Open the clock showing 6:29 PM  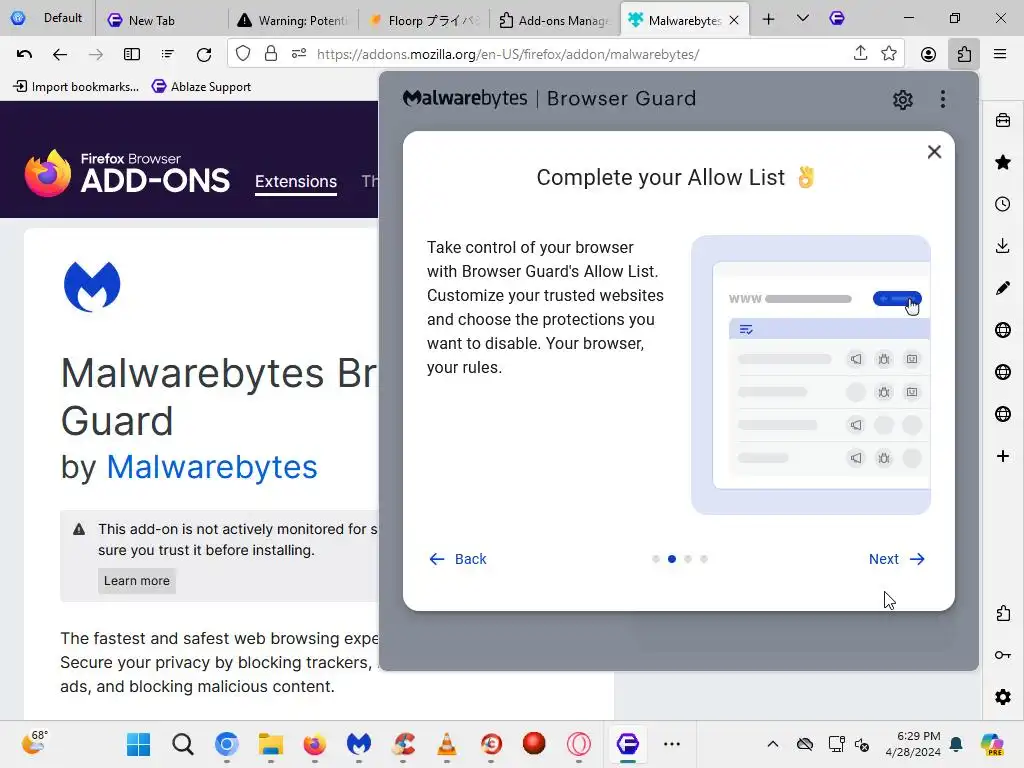pyautogui.click(x=913, y=744)
